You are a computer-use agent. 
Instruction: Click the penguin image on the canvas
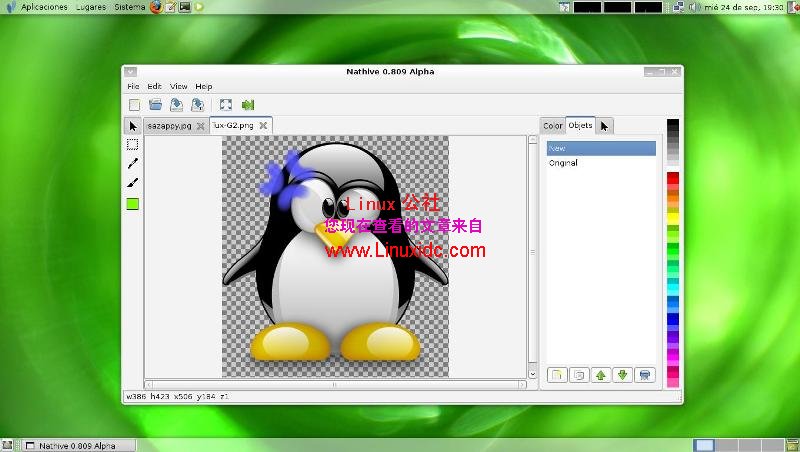click(335, 256)
